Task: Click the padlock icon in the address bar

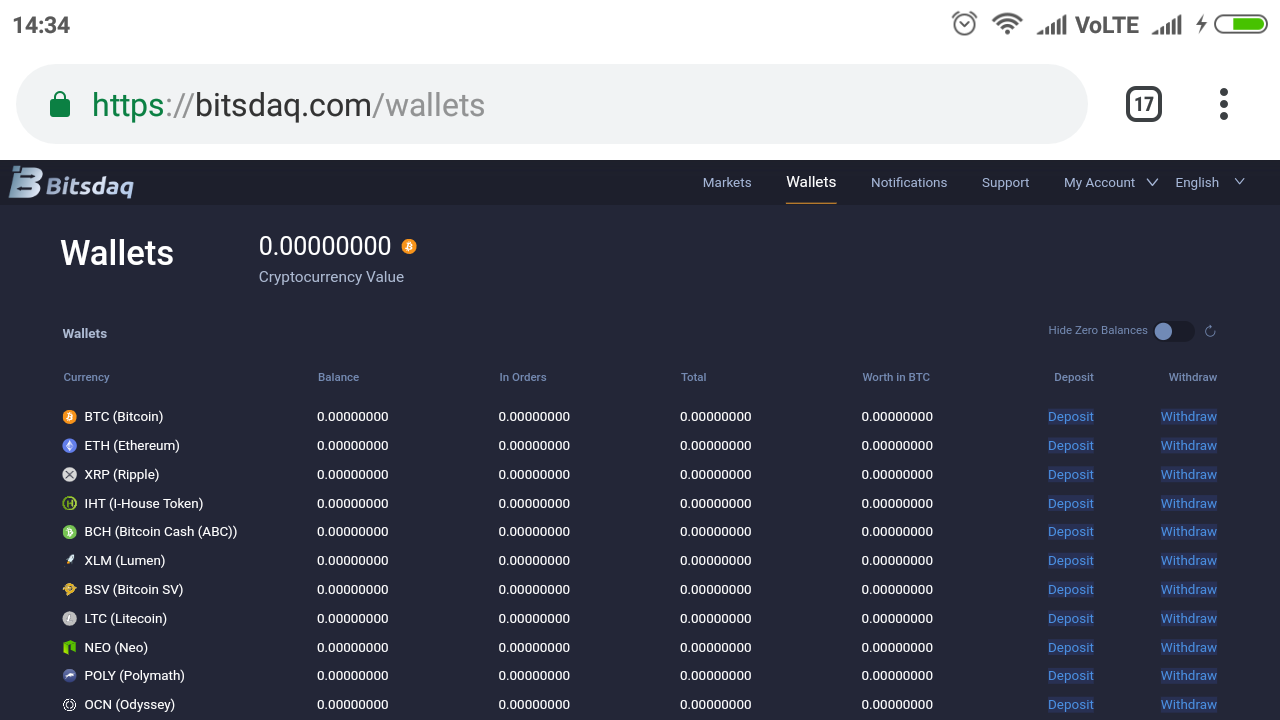Action: 59,103
